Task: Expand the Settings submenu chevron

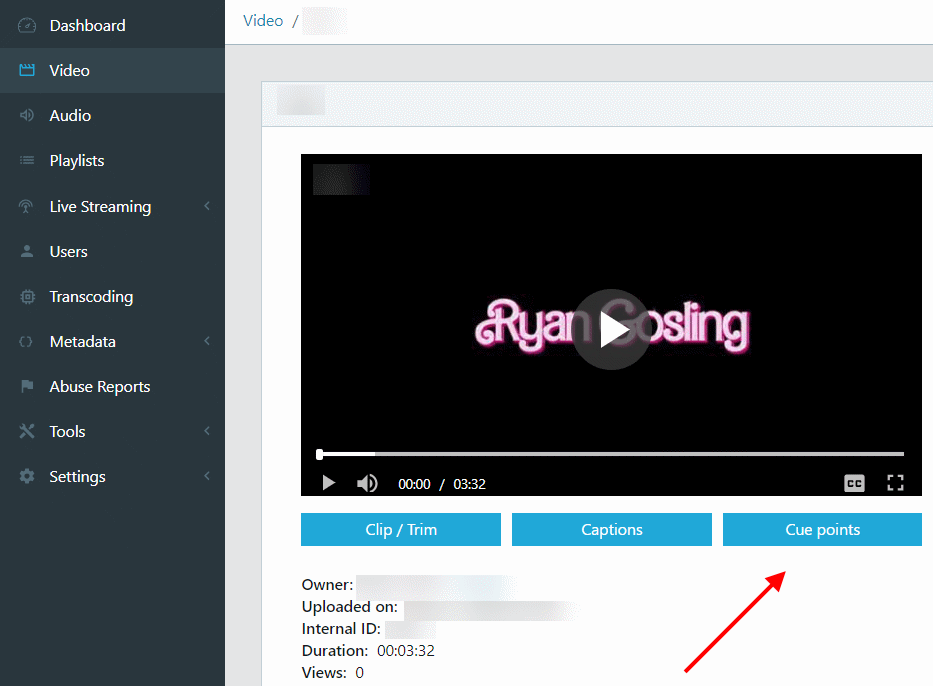Action: click(207, 475)
